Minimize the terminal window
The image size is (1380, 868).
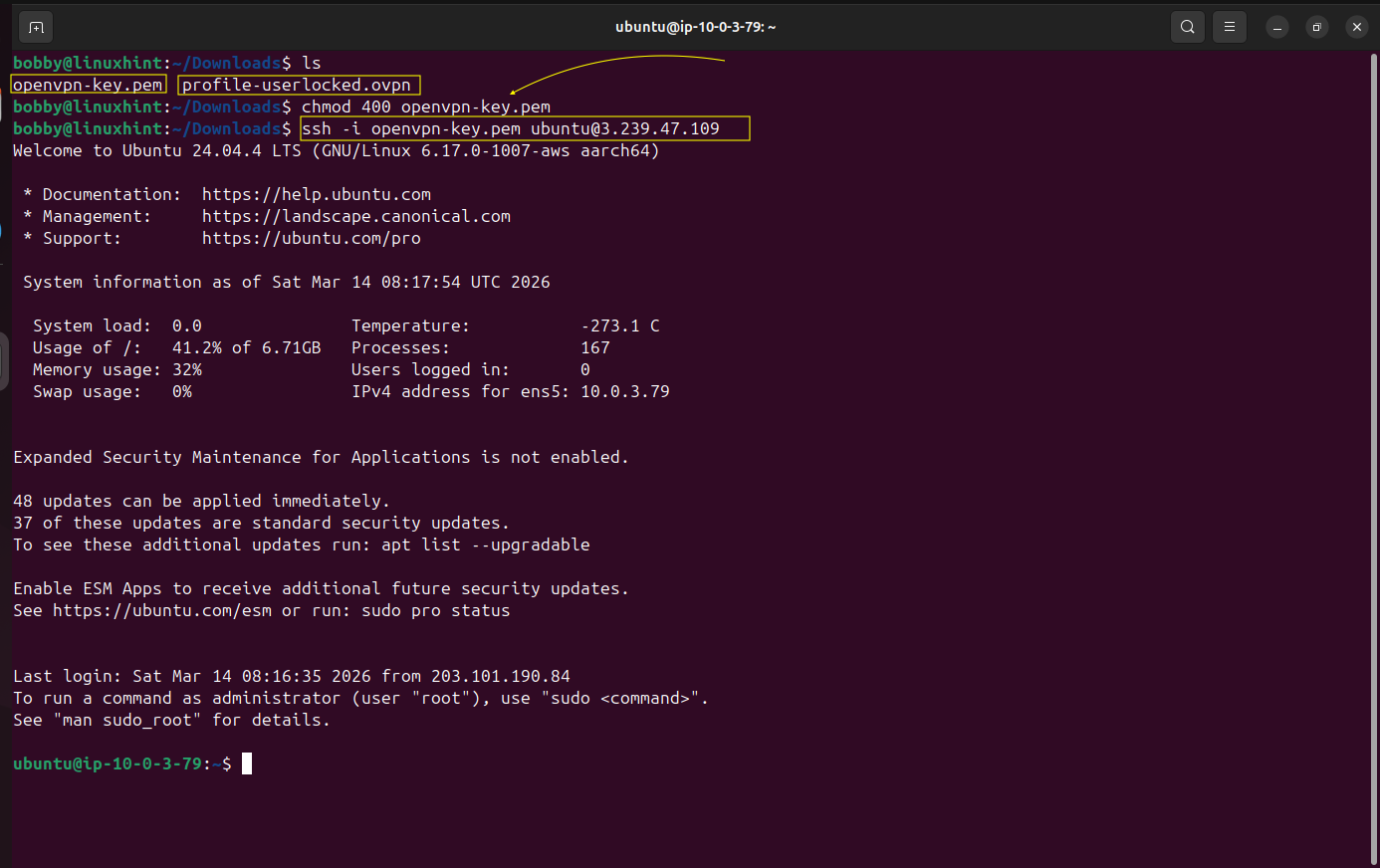tap(1277, 27)
